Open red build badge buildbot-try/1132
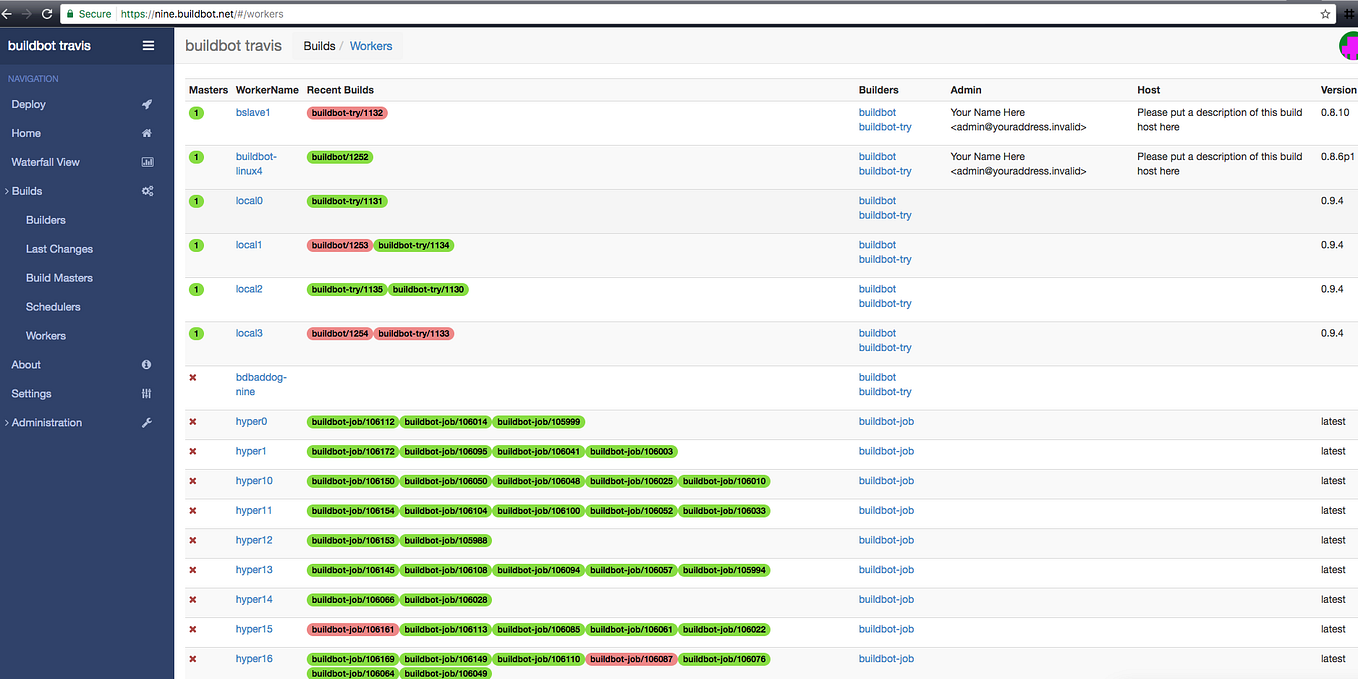The width and height of the screenshot is (1358, 679). click(x=347, y=113)
